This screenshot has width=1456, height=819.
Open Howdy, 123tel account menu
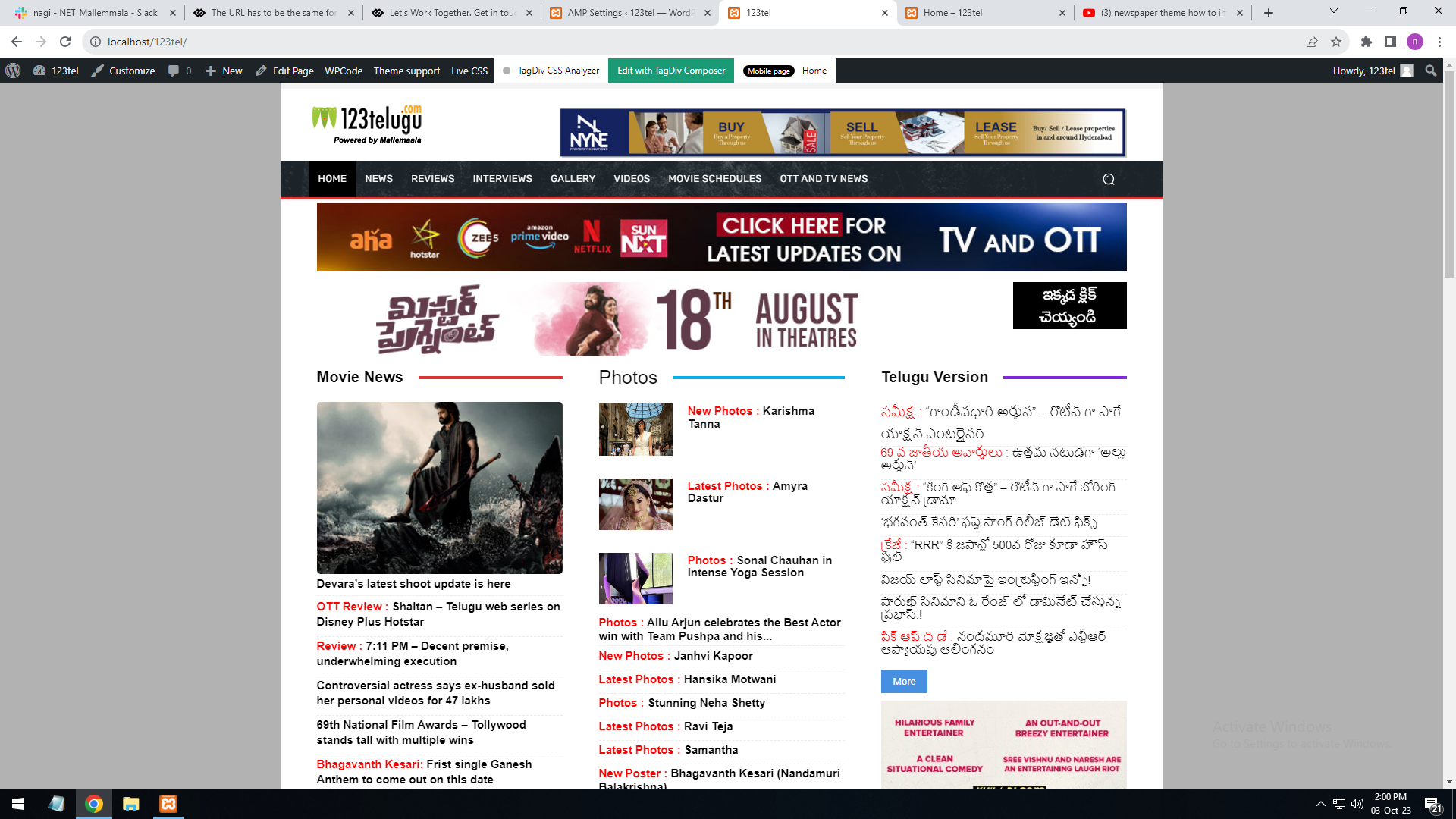[x=1373, y=71]
